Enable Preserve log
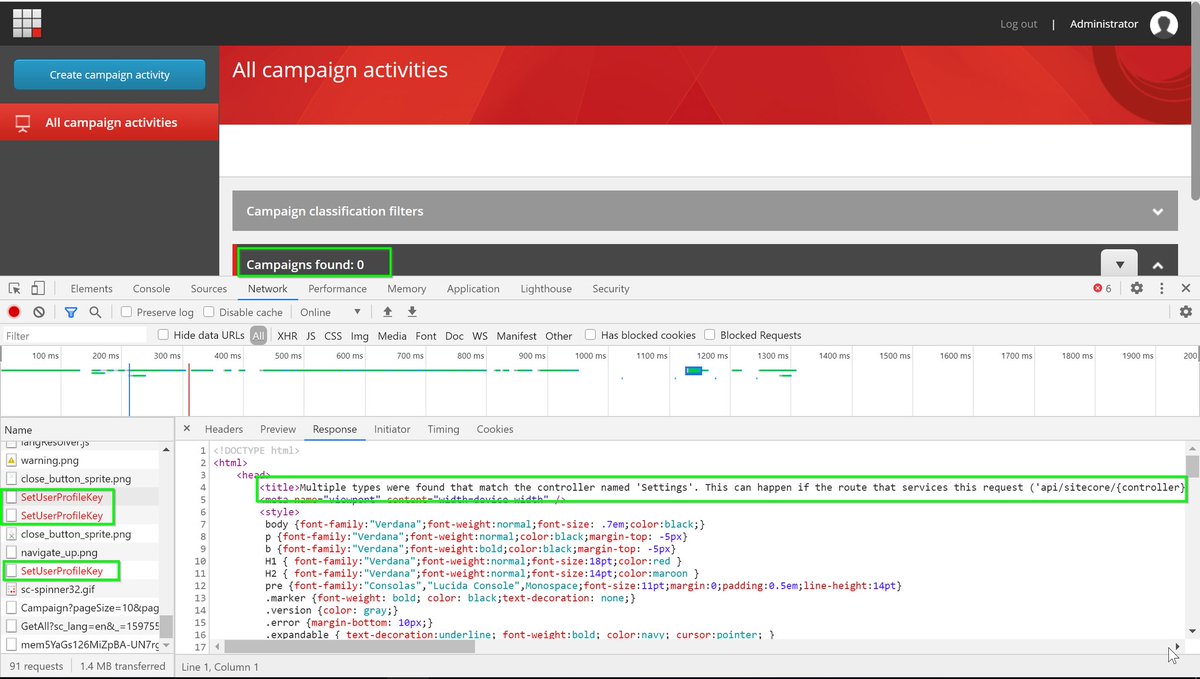Viewport: 1200px width, 679px height. pyautogui.click(x=127, y=312)
